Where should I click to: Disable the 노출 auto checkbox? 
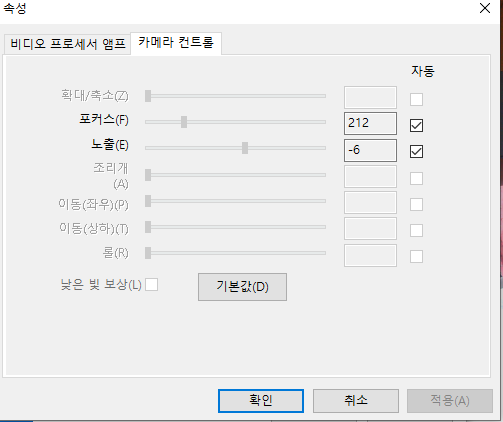point(416,151)
